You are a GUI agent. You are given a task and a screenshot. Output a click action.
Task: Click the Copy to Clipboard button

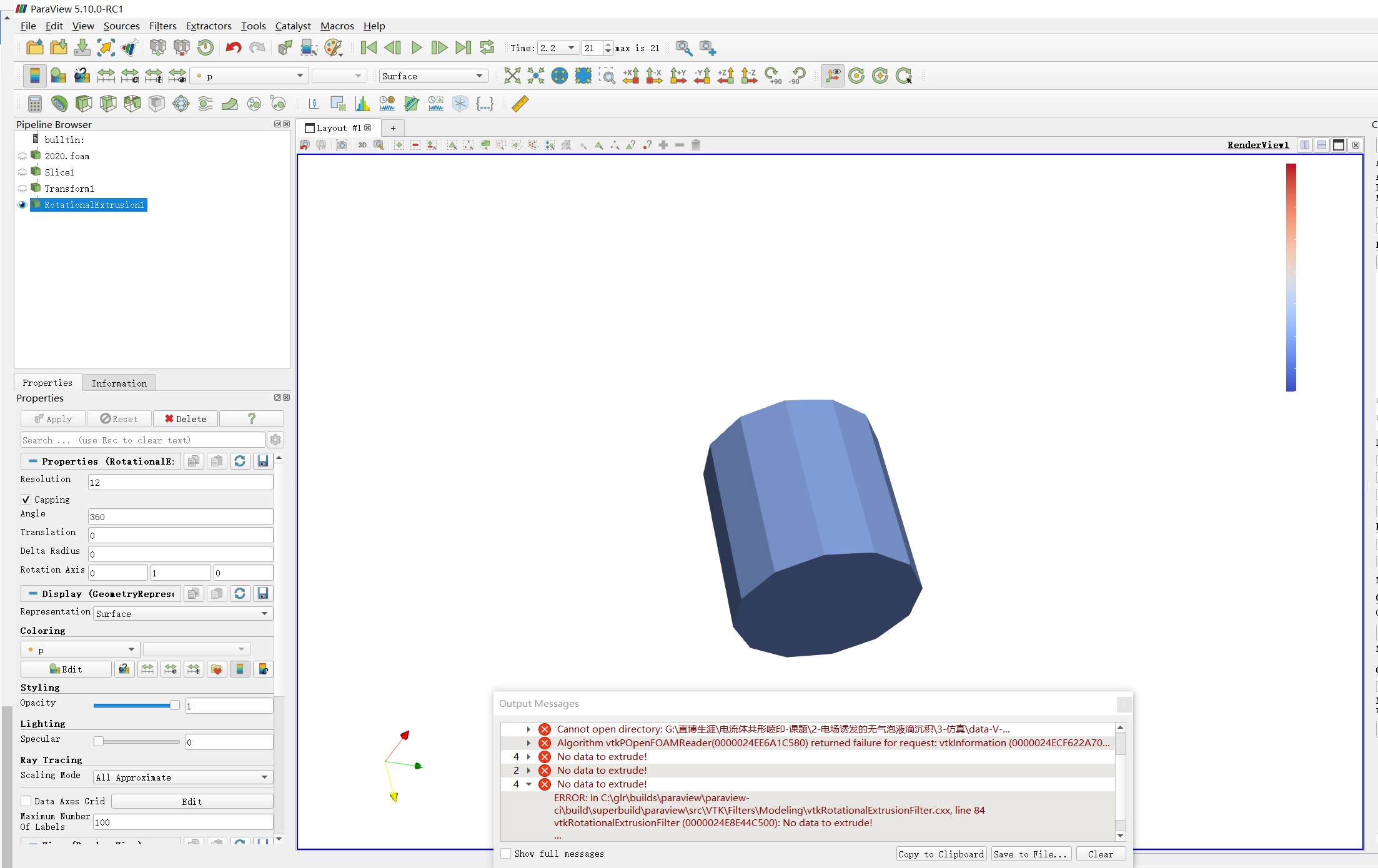pyautogui.click(x=941, y=854)
